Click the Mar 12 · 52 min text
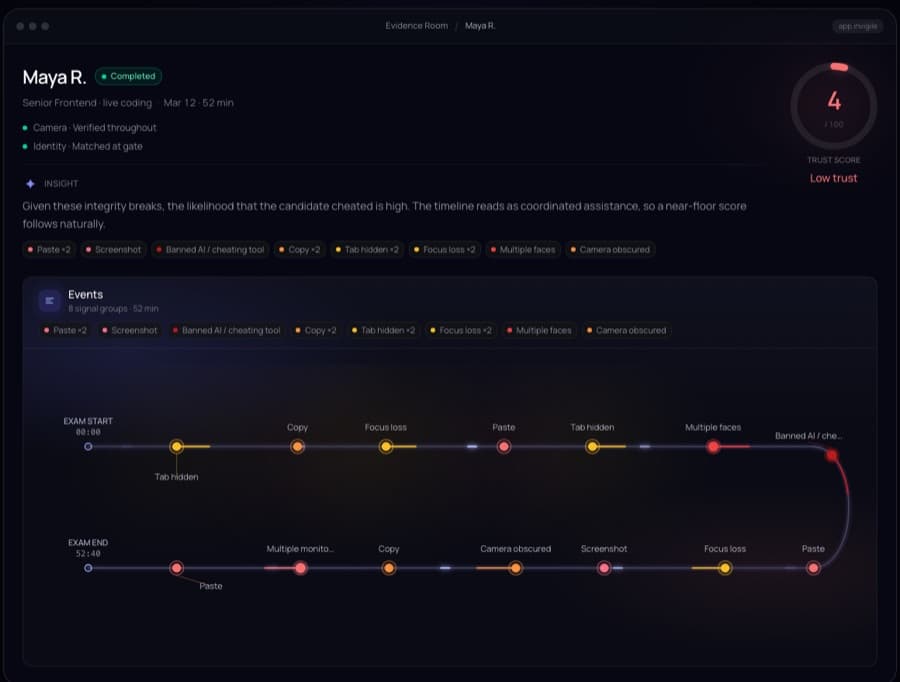 tap(199, 103)
